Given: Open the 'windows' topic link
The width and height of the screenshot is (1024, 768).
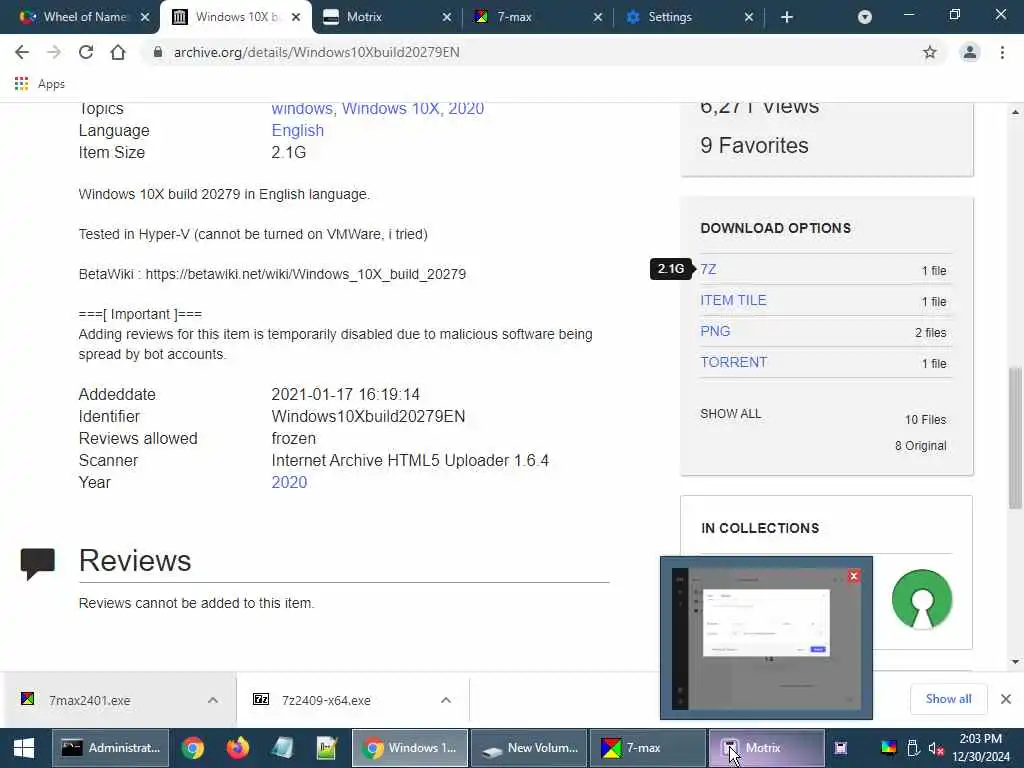Looking at the screenshot, I should coord(301,108).
